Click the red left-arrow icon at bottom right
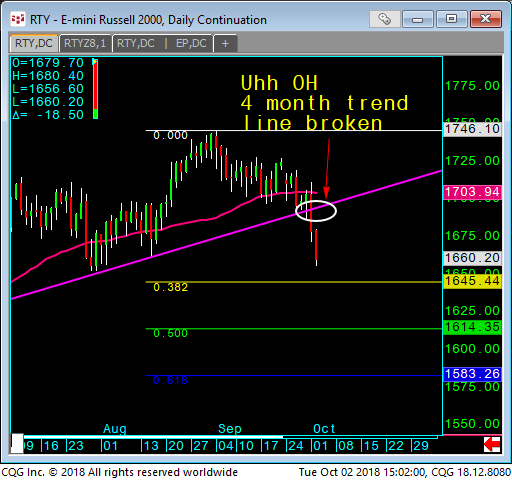 point(492,444)
